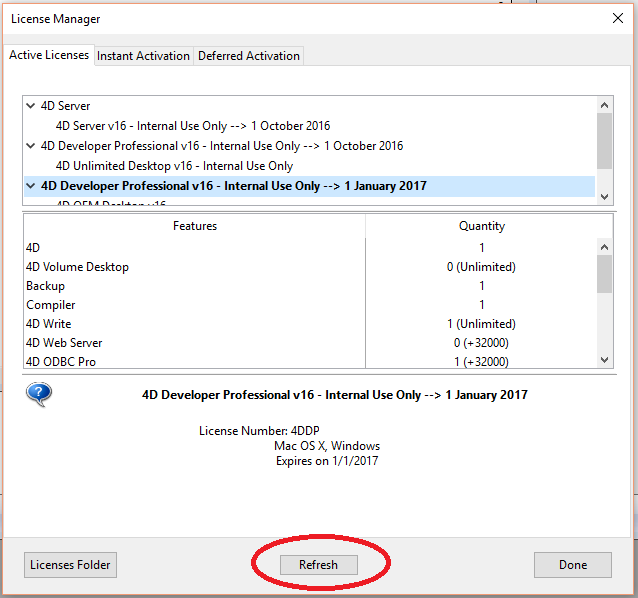
Task: Select the Active Licenses tab
Action: (49, 55)
